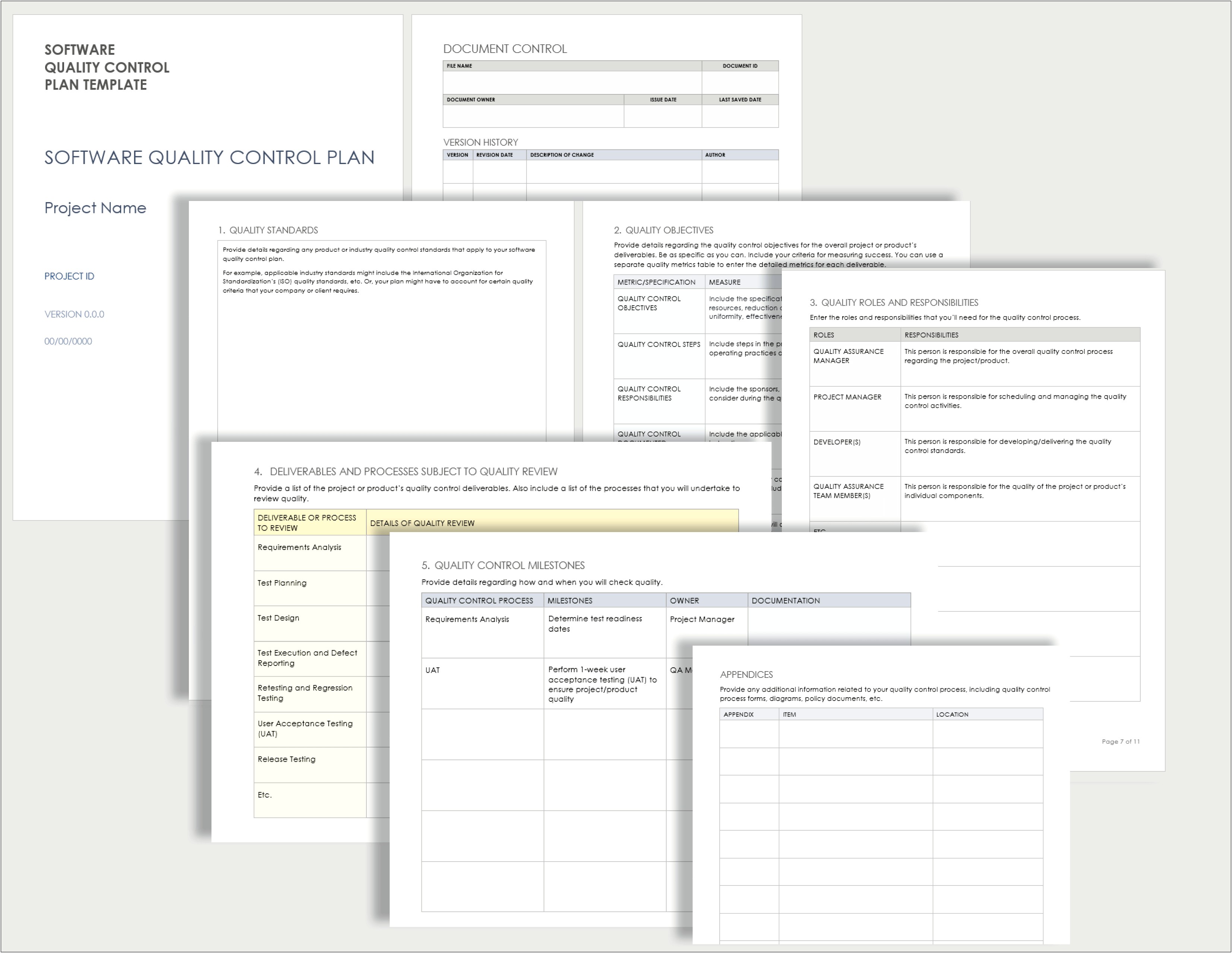Click the 'ISSUE DATE' header cell
Screen dimensions: 1232x953
pos(663,100)
